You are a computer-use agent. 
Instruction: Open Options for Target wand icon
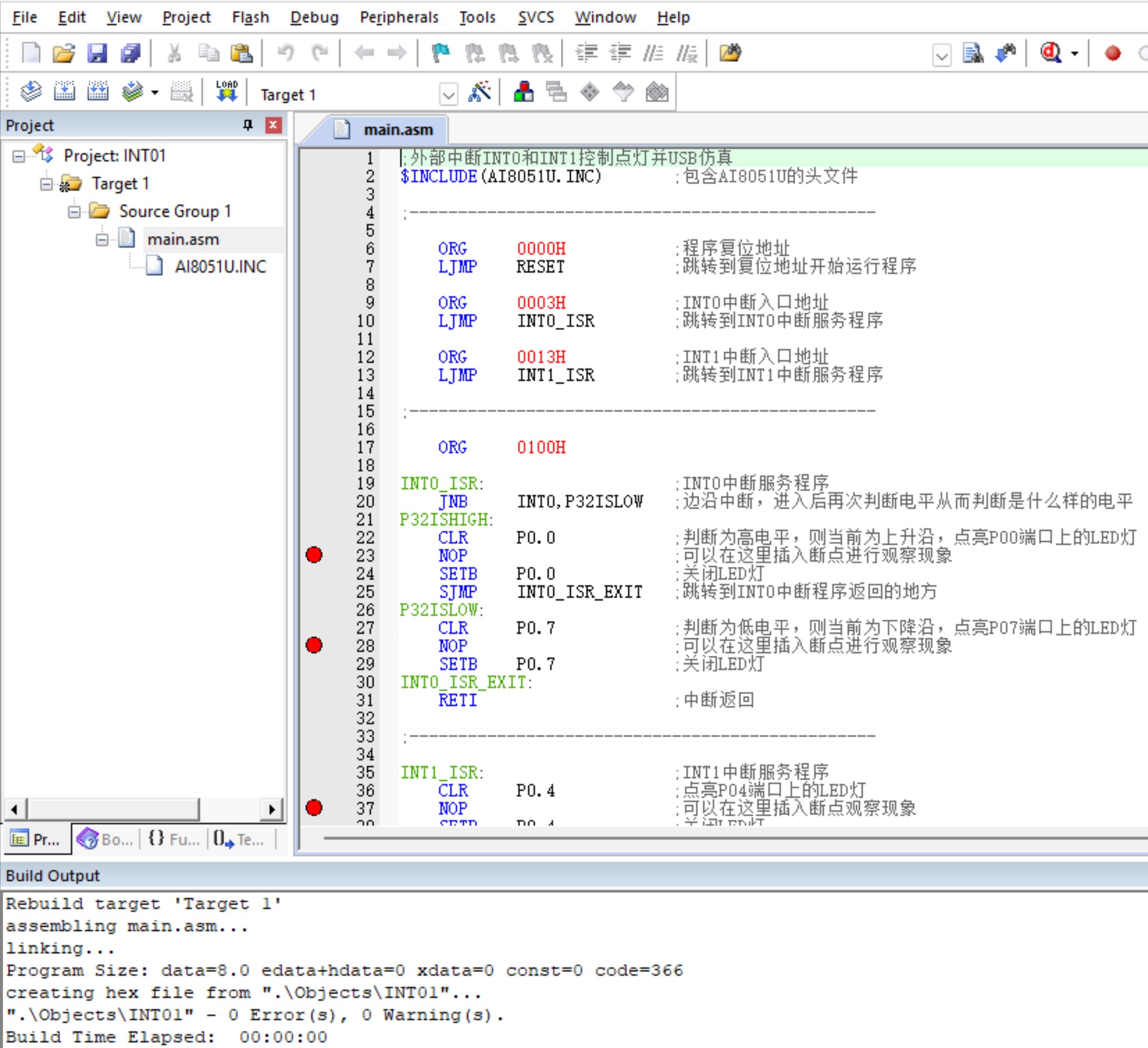(480, 91)
